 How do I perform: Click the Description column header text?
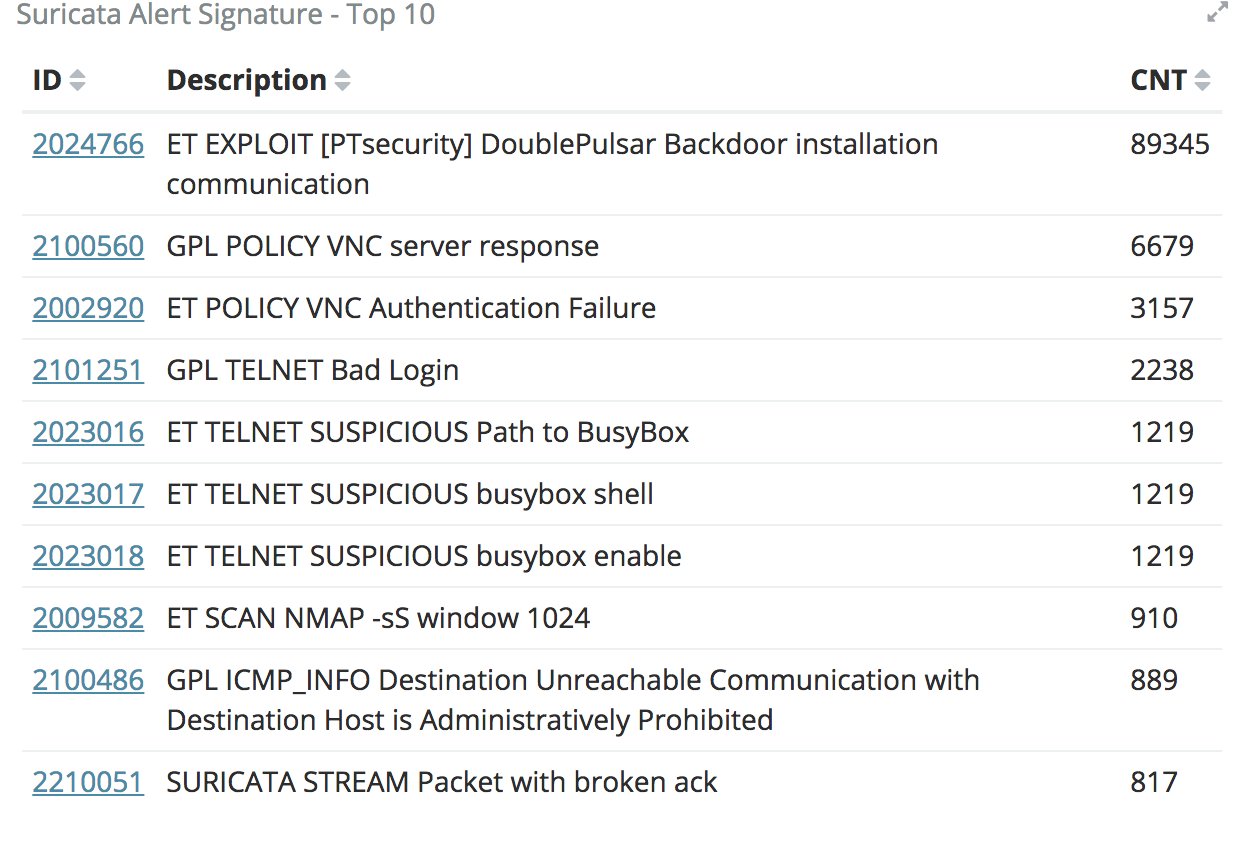point(246,81)
